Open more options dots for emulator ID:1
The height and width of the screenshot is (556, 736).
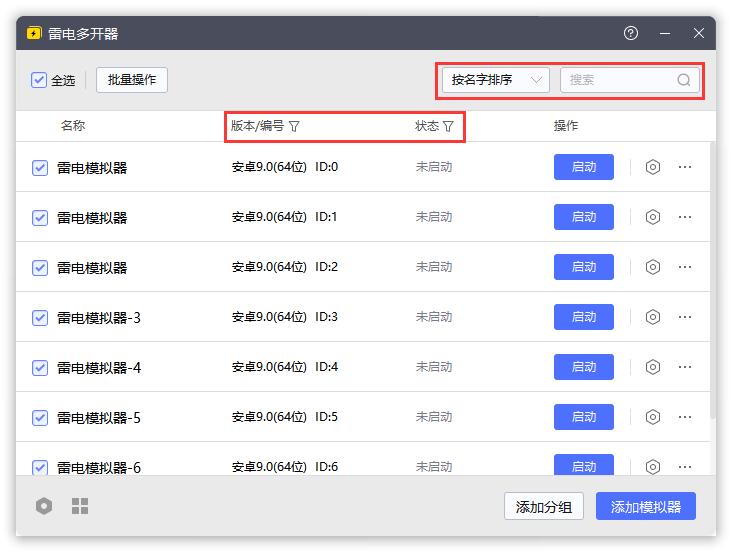(685, 217)
